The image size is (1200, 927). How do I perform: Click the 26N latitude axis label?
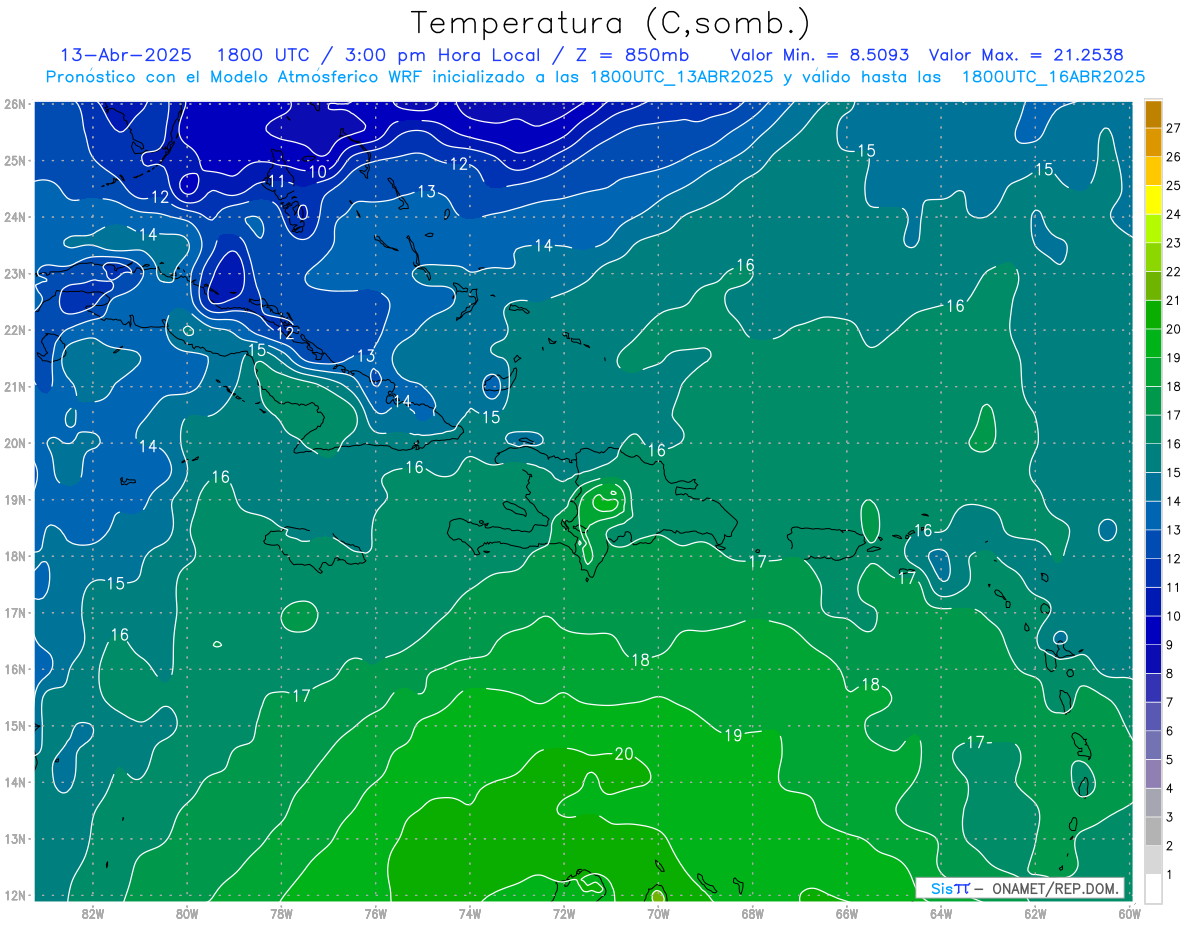point(14,104)
